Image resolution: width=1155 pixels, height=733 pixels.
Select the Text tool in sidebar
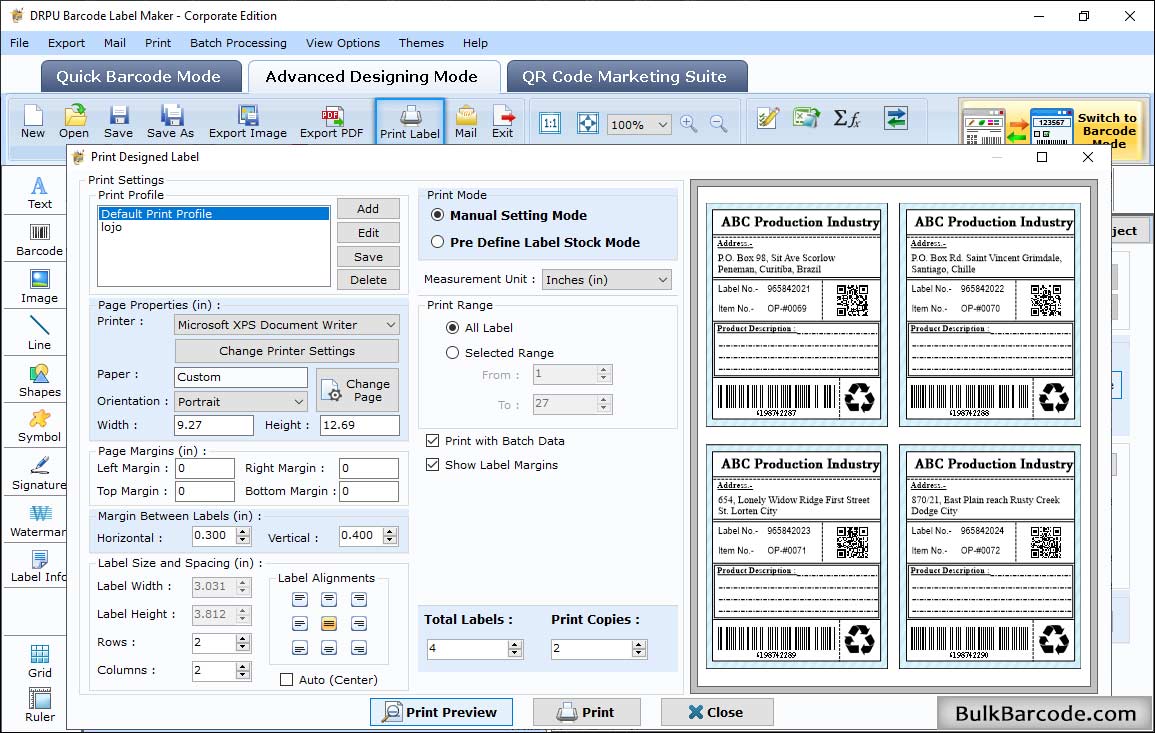39,193
